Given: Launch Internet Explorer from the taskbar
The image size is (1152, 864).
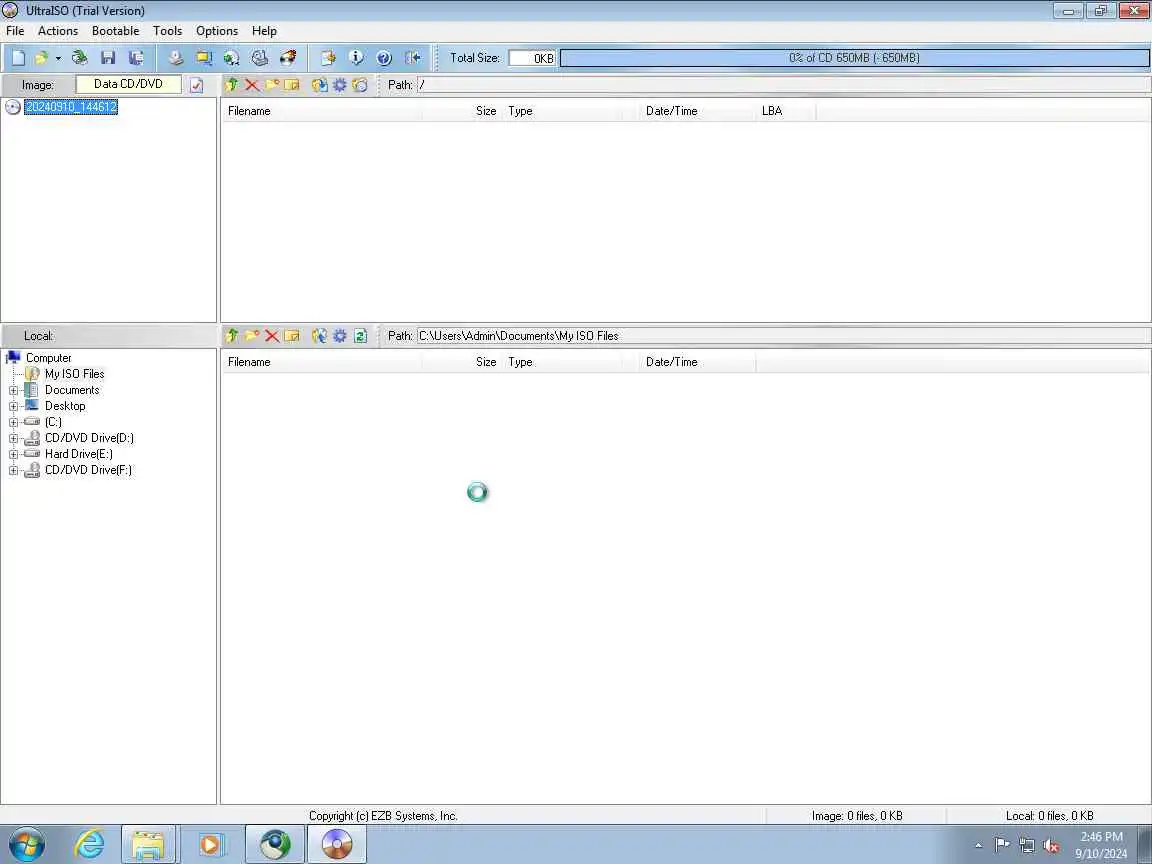Looking at the screenshot, I should click(x=90, y=844).
